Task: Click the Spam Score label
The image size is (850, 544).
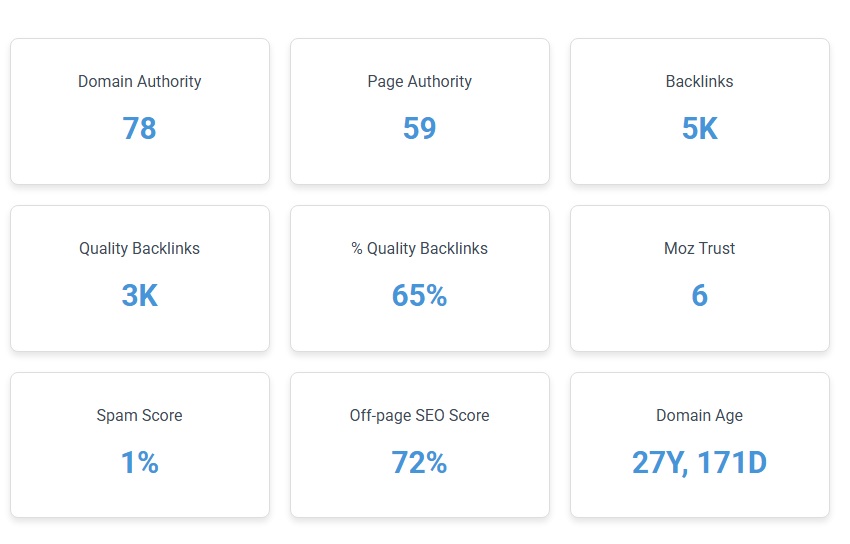Action: coord(139,416)
